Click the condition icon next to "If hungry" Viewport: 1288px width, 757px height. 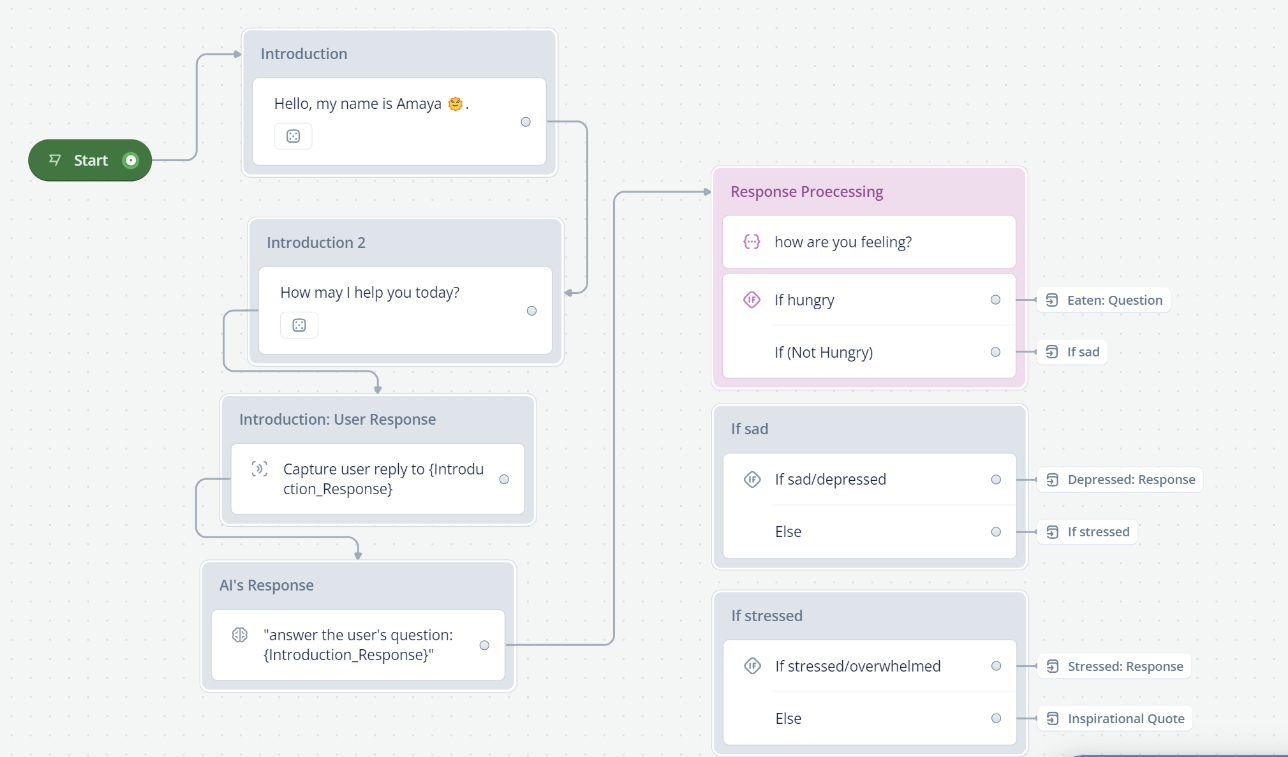tap(751, 299)
